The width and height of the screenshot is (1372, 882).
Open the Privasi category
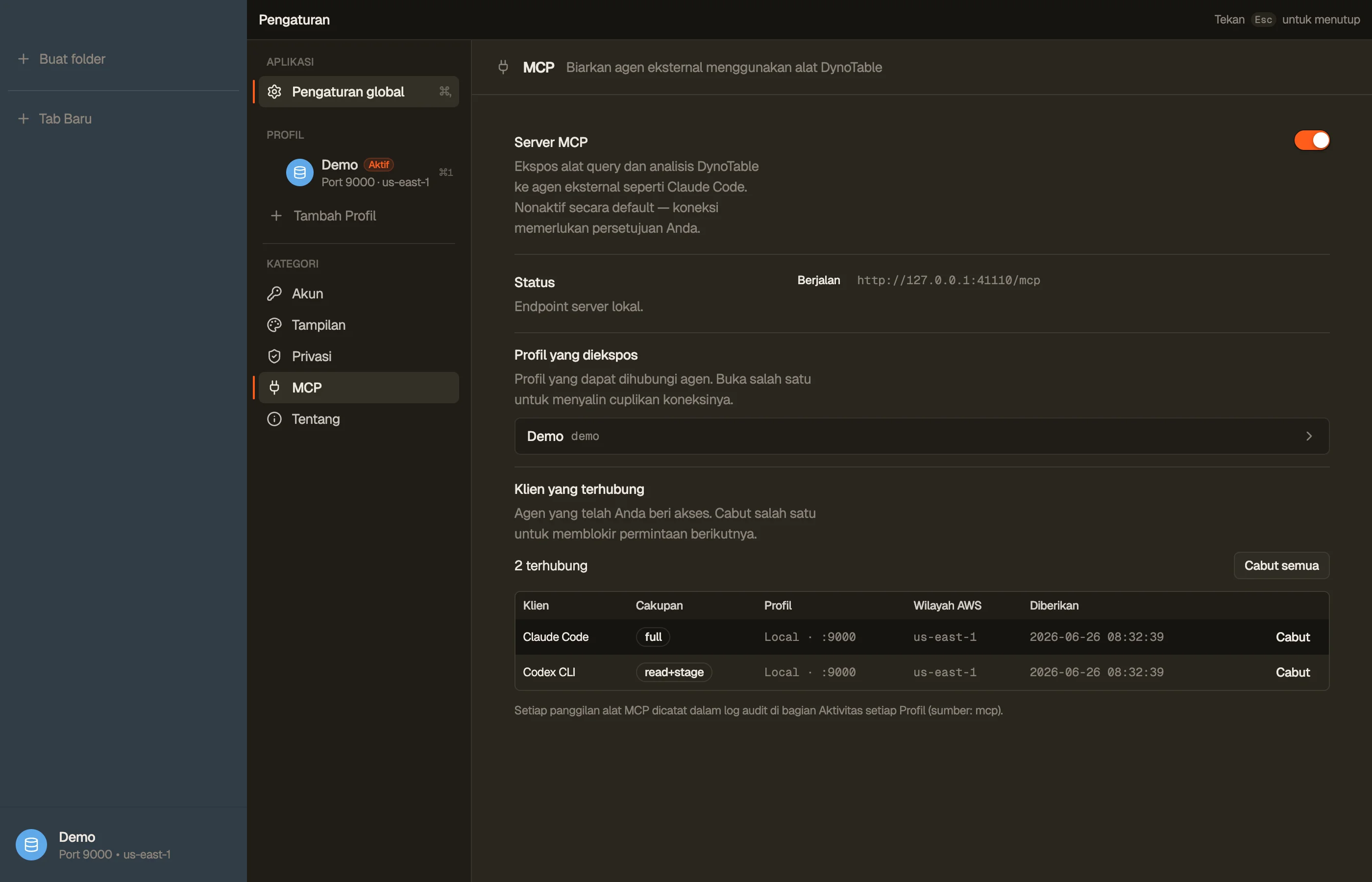pyautogui.click(x=359, y=356)
